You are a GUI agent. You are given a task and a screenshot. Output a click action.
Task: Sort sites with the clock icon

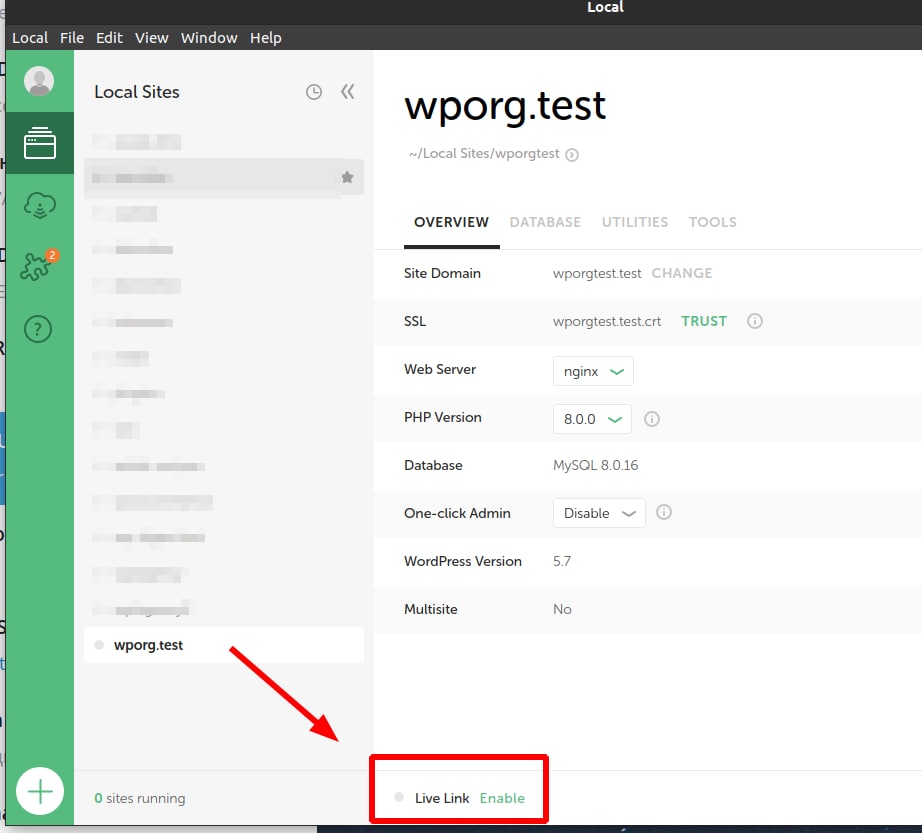pos(314,92)
